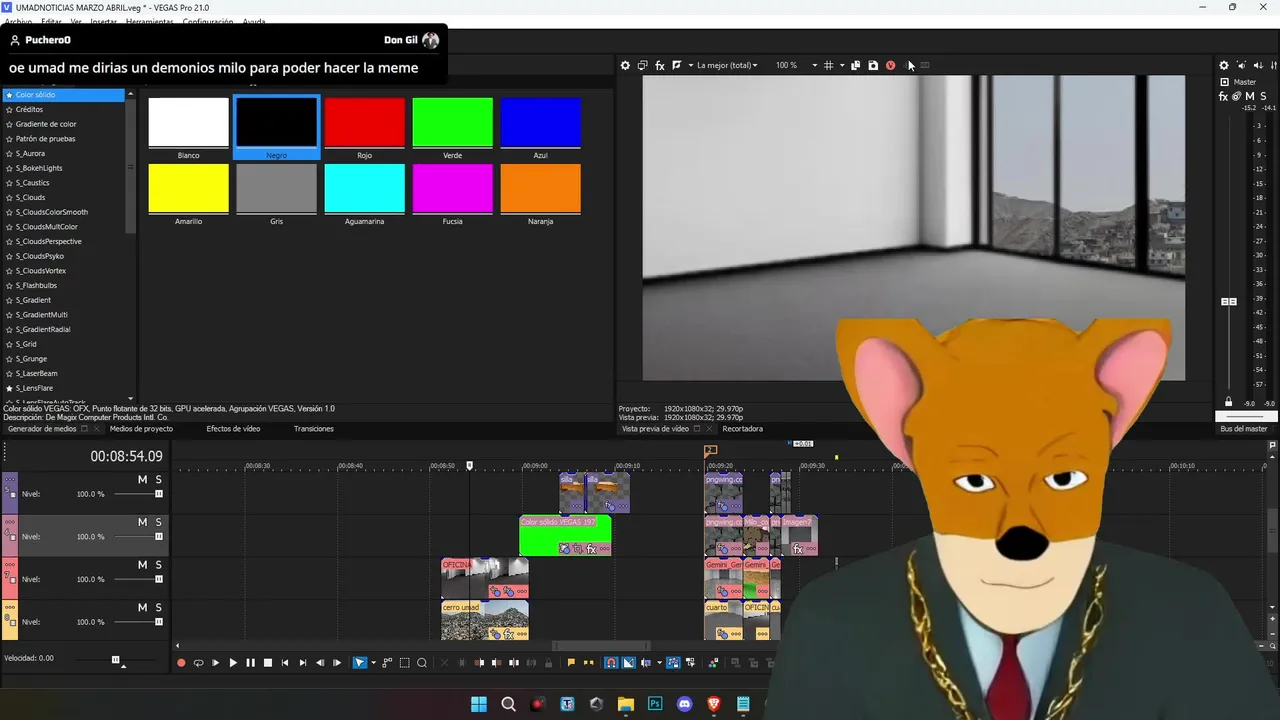Open preview quality dropdown La mejor (total)
Viewport: 1280px width, 720px height.
(x=727, y=65)
